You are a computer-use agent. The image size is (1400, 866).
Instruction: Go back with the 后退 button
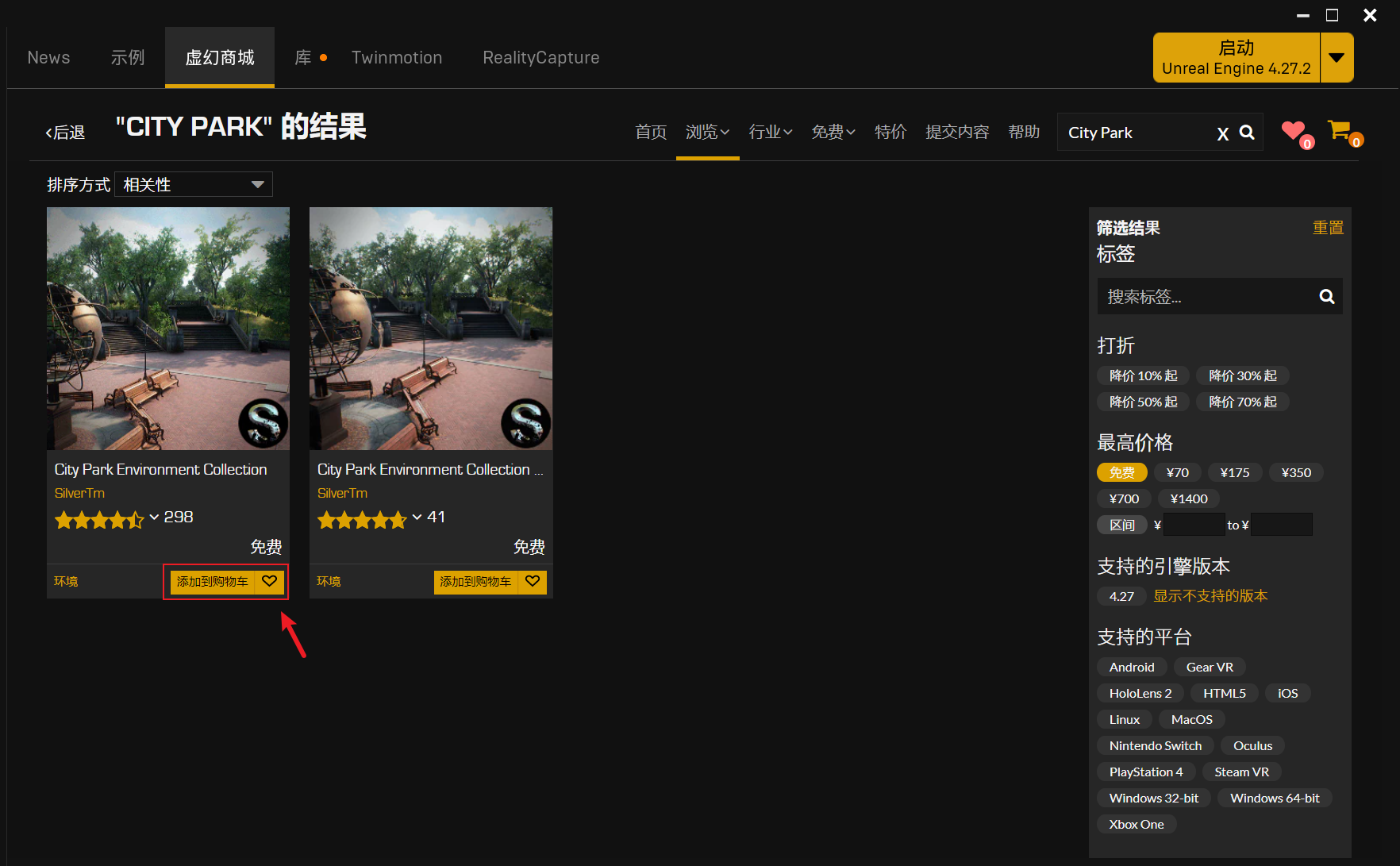point(65,133)
